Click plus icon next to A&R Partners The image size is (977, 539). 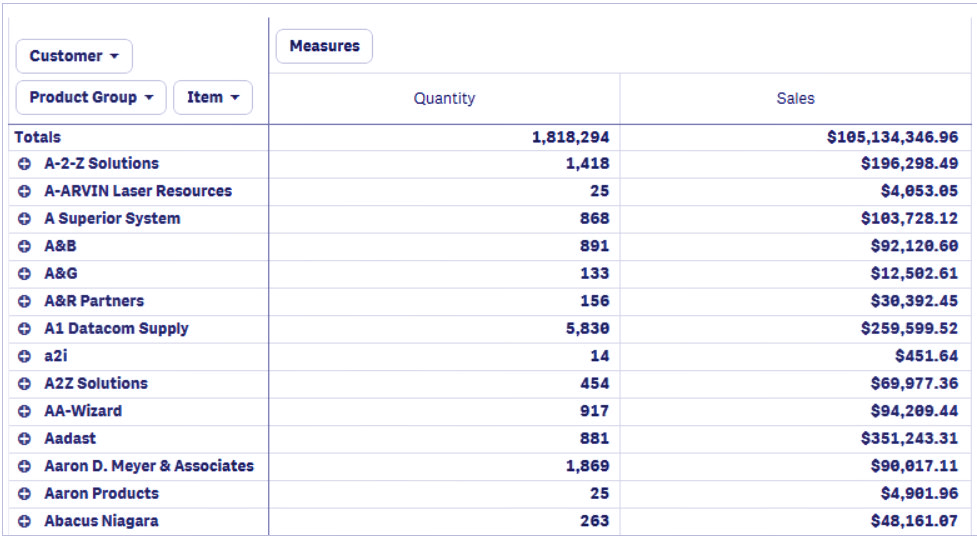pos(24,301)
